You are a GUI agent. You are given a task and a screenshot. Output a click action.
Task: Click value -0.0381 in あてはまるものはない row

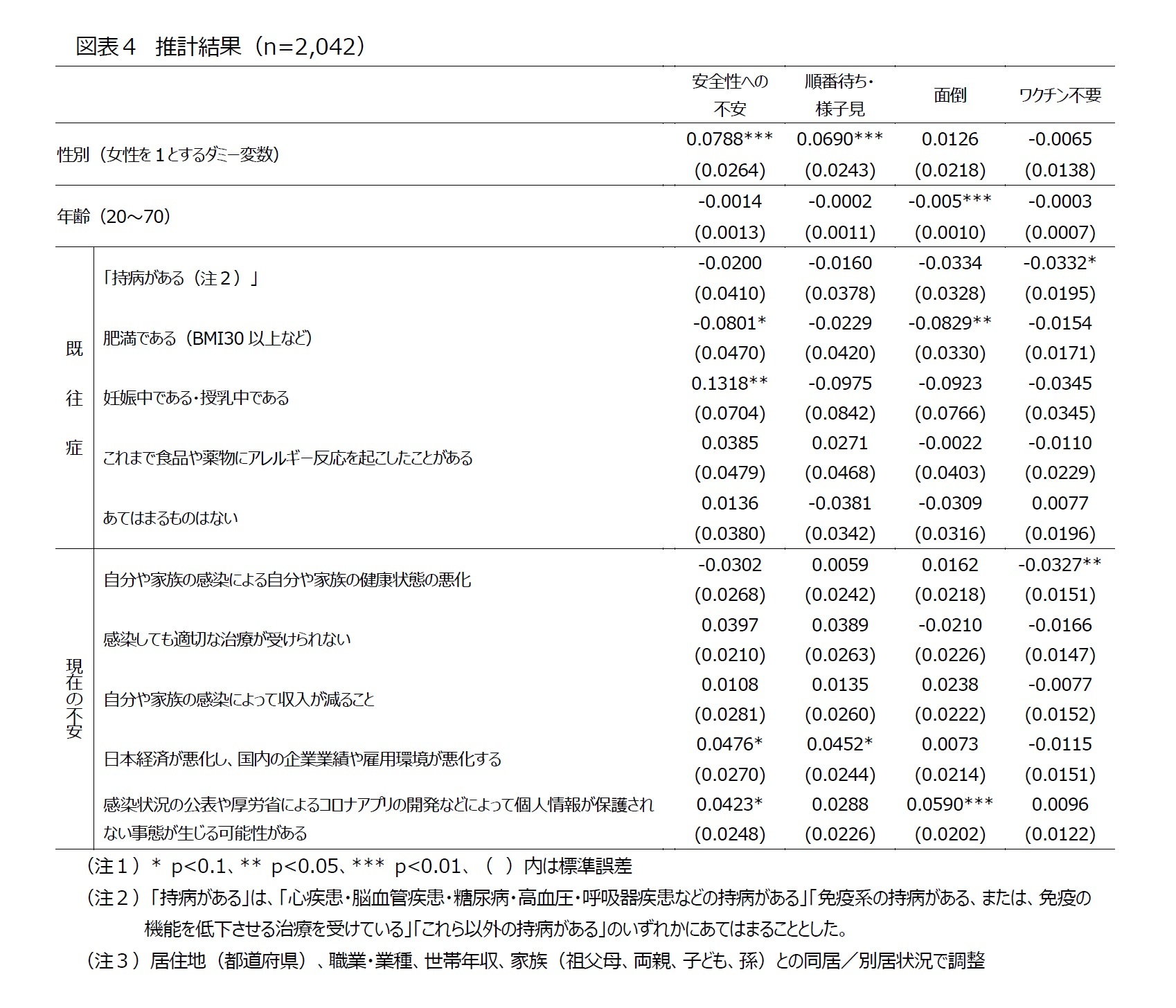840,503
